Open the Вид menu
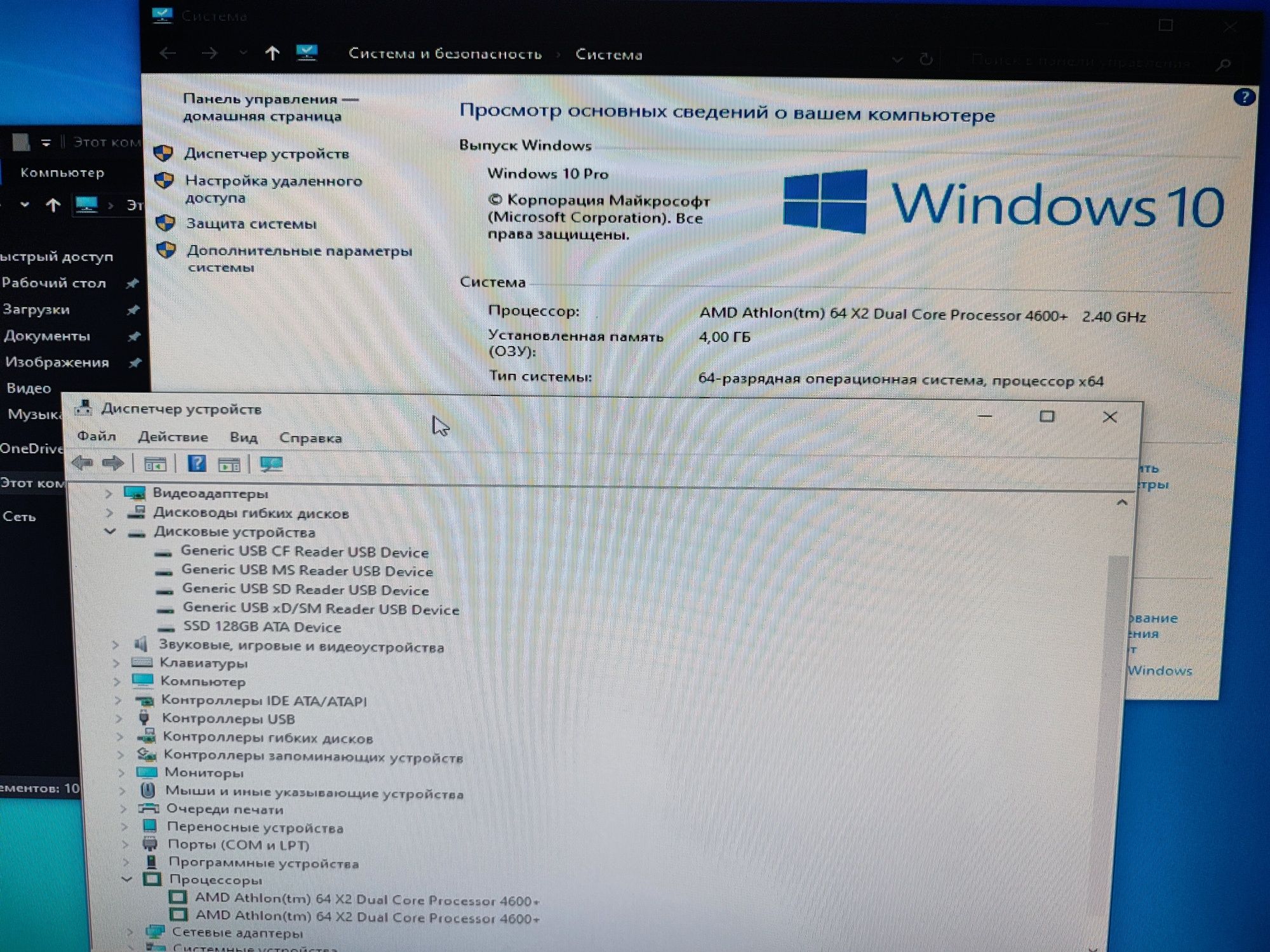1270x952 pixels. (x=243, y=437)
